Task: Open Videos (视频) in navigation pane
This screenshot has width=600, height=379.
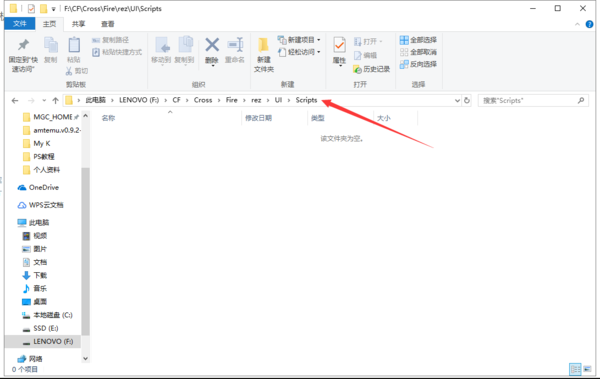Action: coord(34,236)
